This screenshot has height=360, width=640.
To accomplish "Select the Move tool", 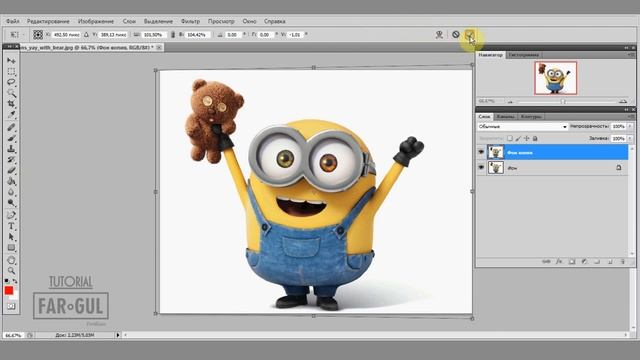I will coord(11,61).
